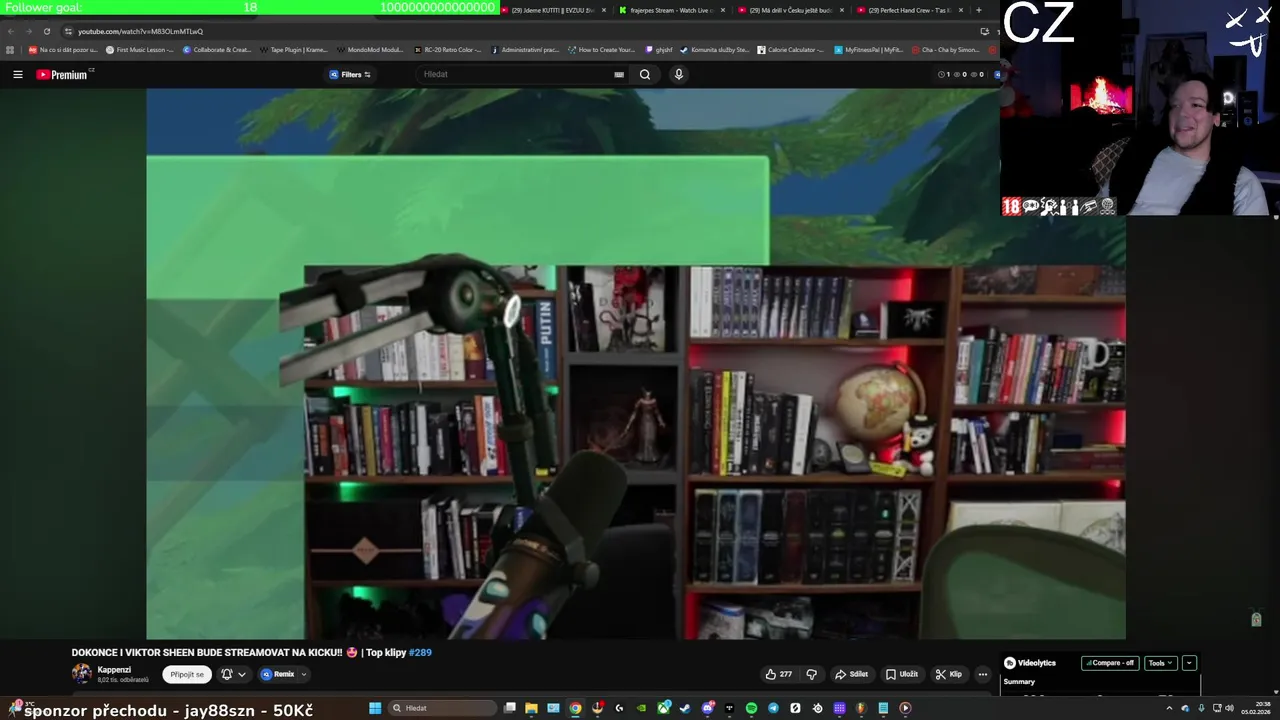Open Google Chrome taskbar icon
Screen dimensions: 1280x720
coord(575,708)
